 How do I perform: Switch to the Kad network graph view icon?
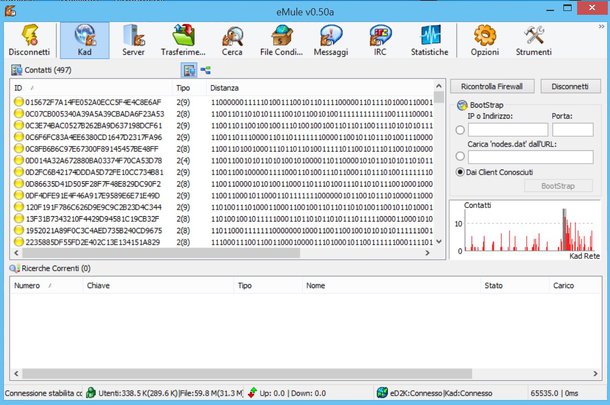click(x=205, y=70)
